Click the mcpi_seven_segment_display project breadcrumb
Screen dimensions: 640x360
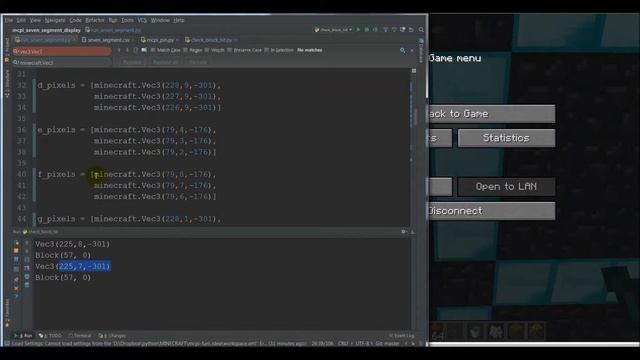(46, 30)
